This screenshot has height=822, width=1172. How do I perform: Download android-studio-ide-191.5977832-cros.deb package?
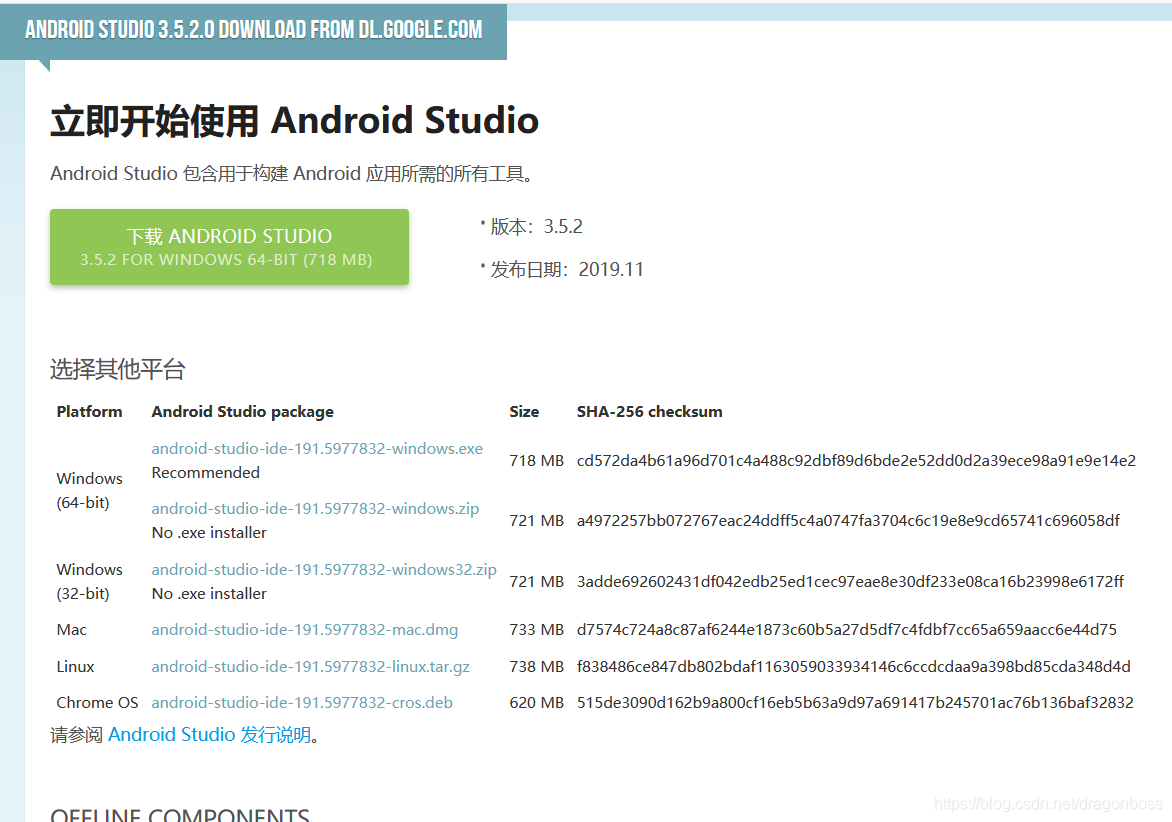click(302, 702)
